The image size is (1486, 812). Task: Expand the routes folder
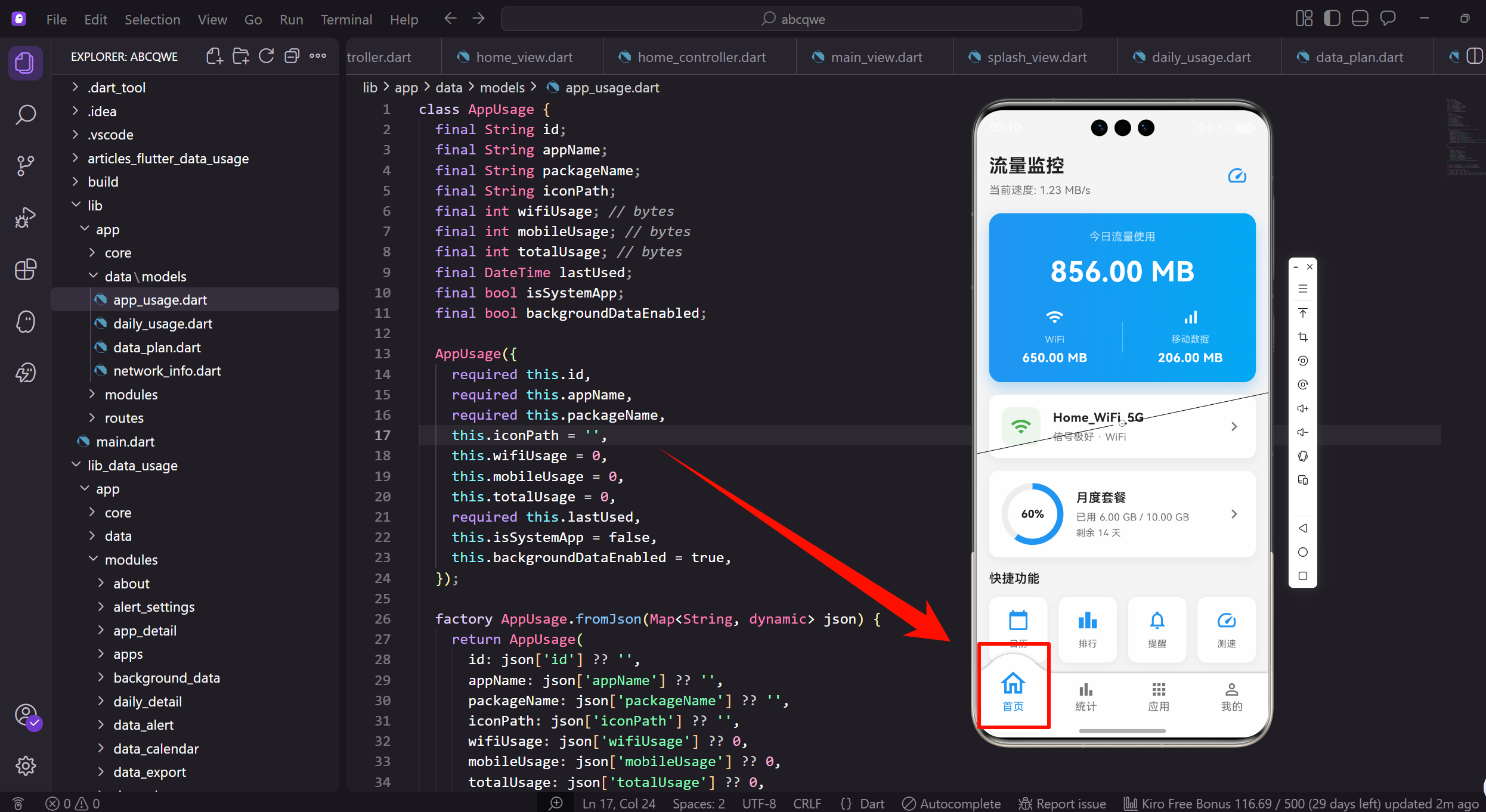point(194,418)
